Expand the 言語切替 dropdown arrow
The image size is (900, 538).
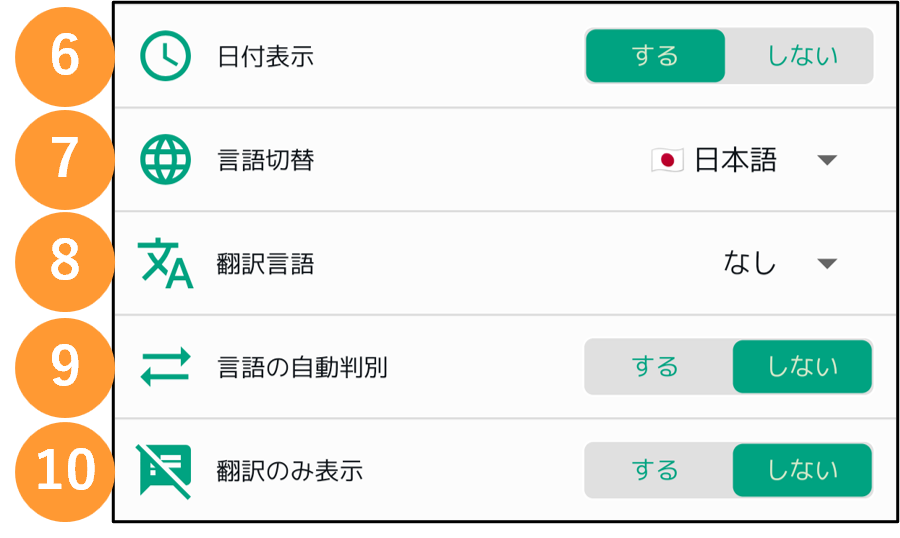(x=827, y=160)
